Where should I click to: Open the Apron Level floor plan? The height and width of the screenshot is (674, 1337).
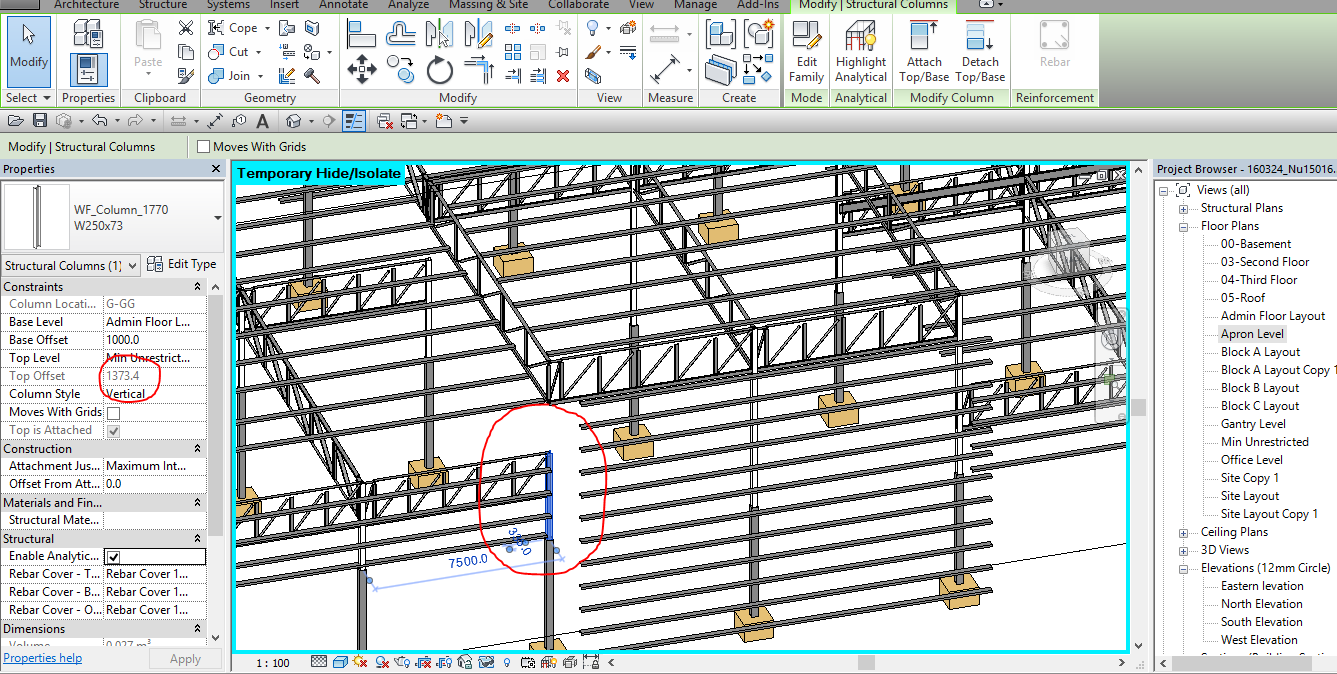[x=1252, y=334]
